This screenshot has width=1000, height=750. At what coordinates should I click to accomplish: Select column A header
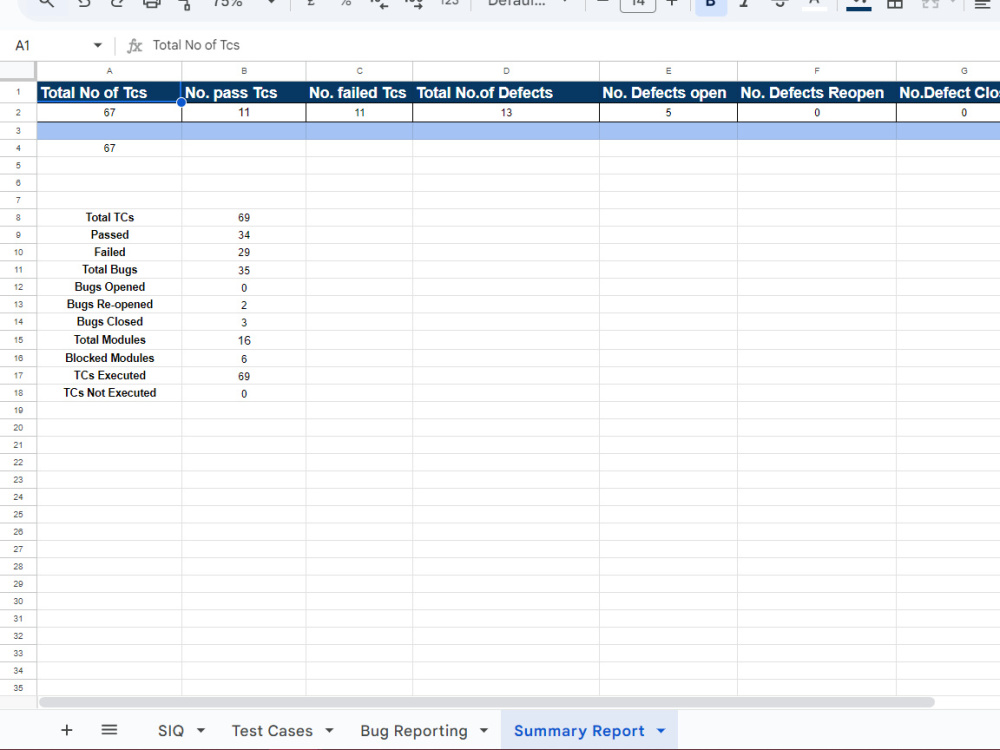[x=109, y=71]
